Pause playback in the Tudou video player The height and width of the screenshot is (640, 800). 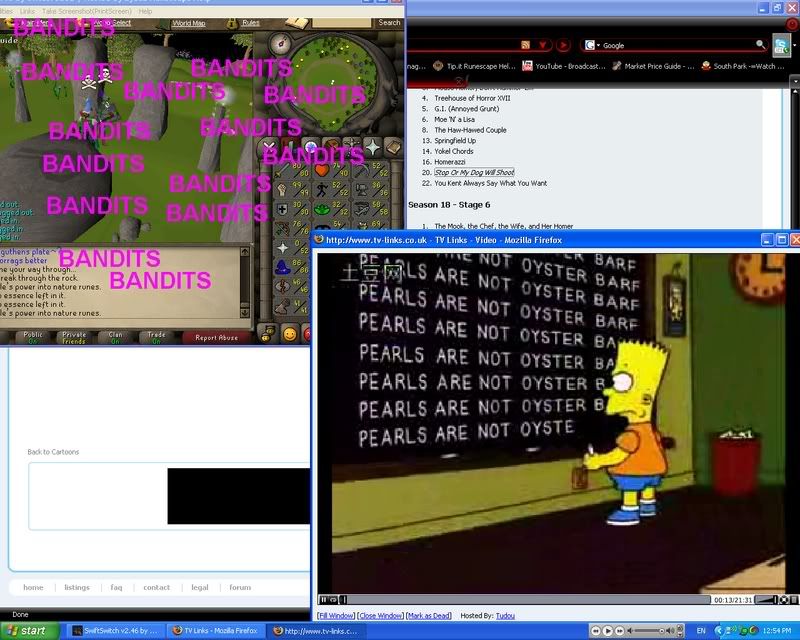click(x=323, y=599)
